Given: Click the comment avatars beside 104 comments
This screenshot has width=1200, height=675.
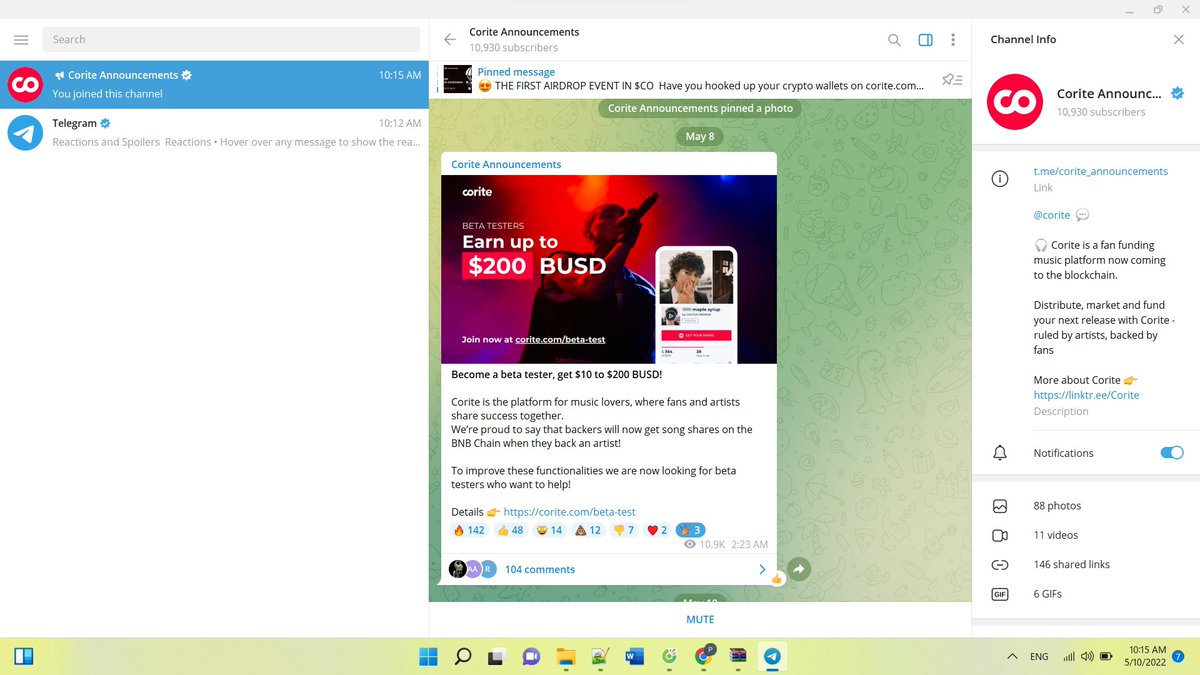Looking at the screenshot, I should pos(472,569).
